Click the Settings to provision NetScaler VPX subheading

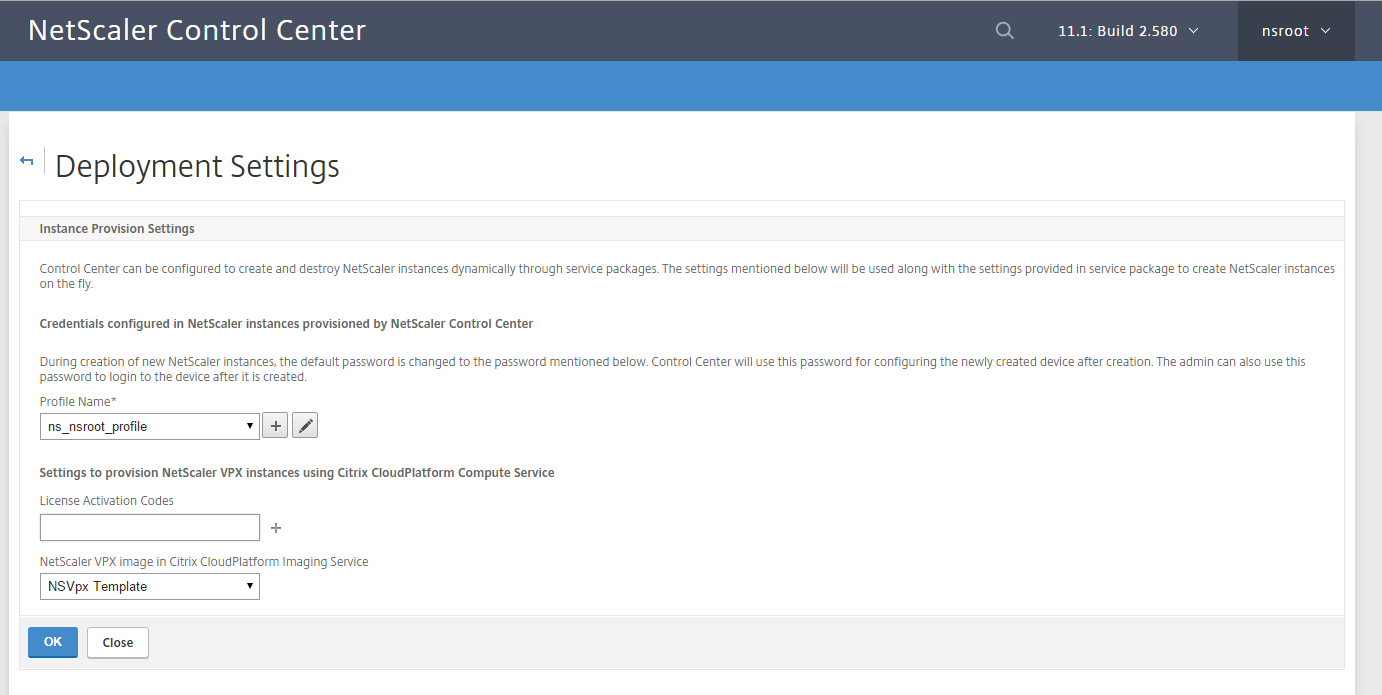(x=297, y=473)
